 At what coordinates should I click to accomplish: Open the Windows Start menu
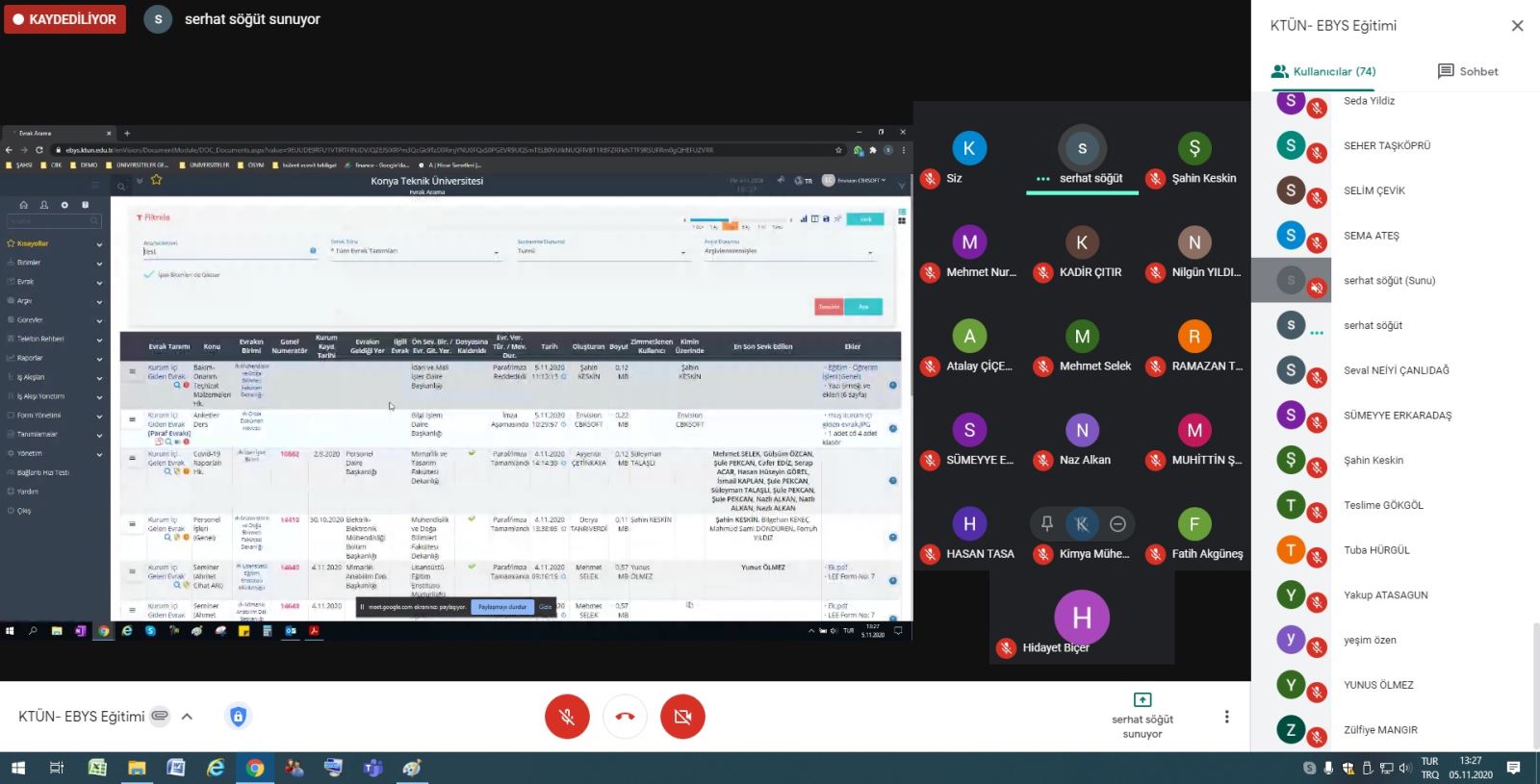[x=17, y=768]
